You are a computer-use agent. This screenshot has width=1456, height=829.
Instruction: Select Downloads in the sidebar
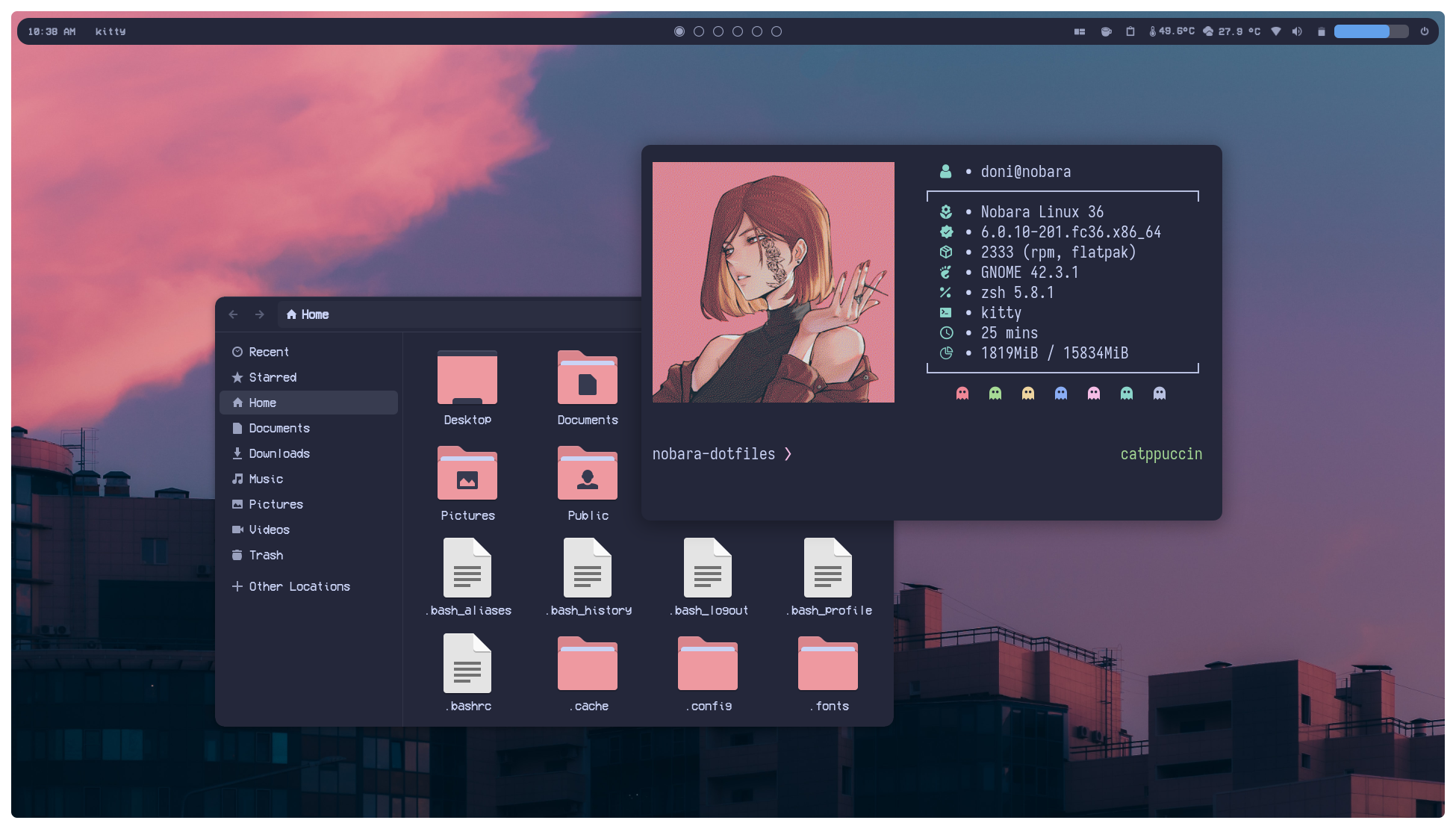[x=279, y=453]
